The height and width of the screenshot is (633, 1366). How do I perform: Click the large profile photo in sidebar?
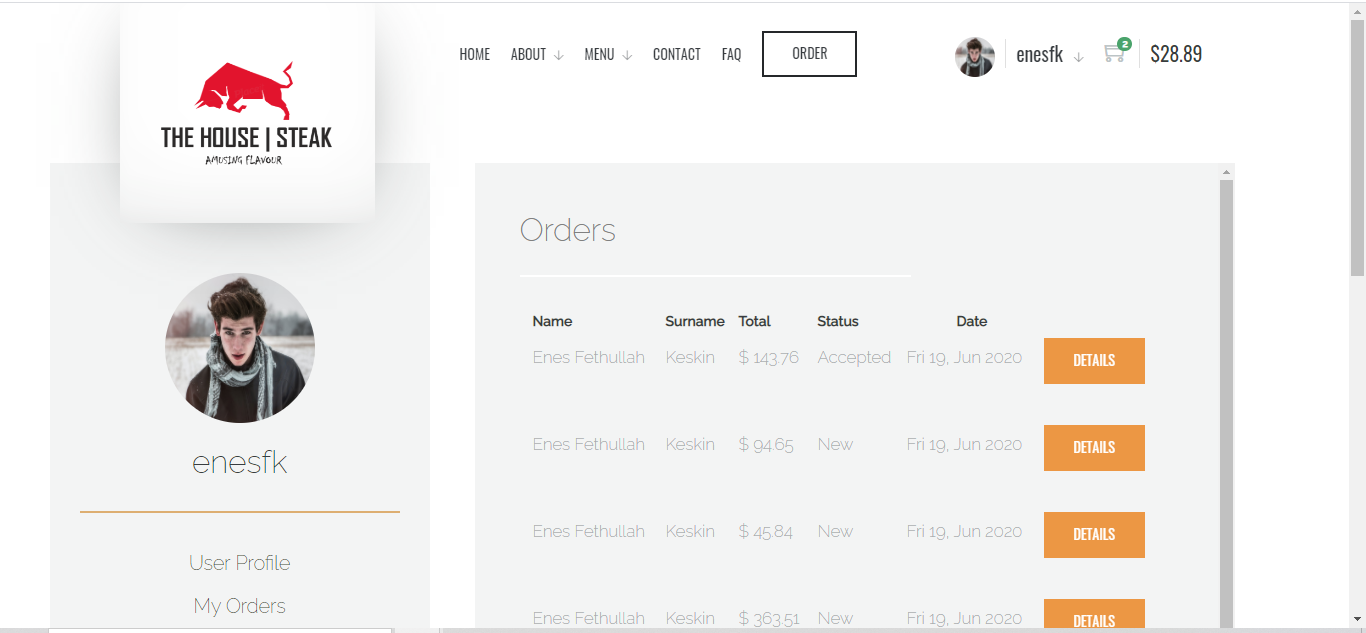pos(240,348)
